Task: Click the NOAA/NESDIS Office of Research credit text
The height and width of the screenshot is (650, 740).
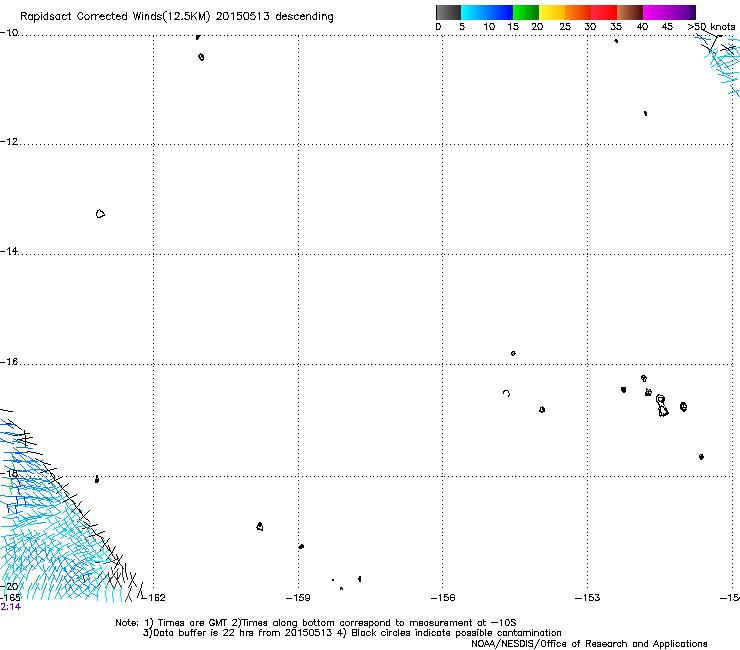Action: click(x=589, y=644)
